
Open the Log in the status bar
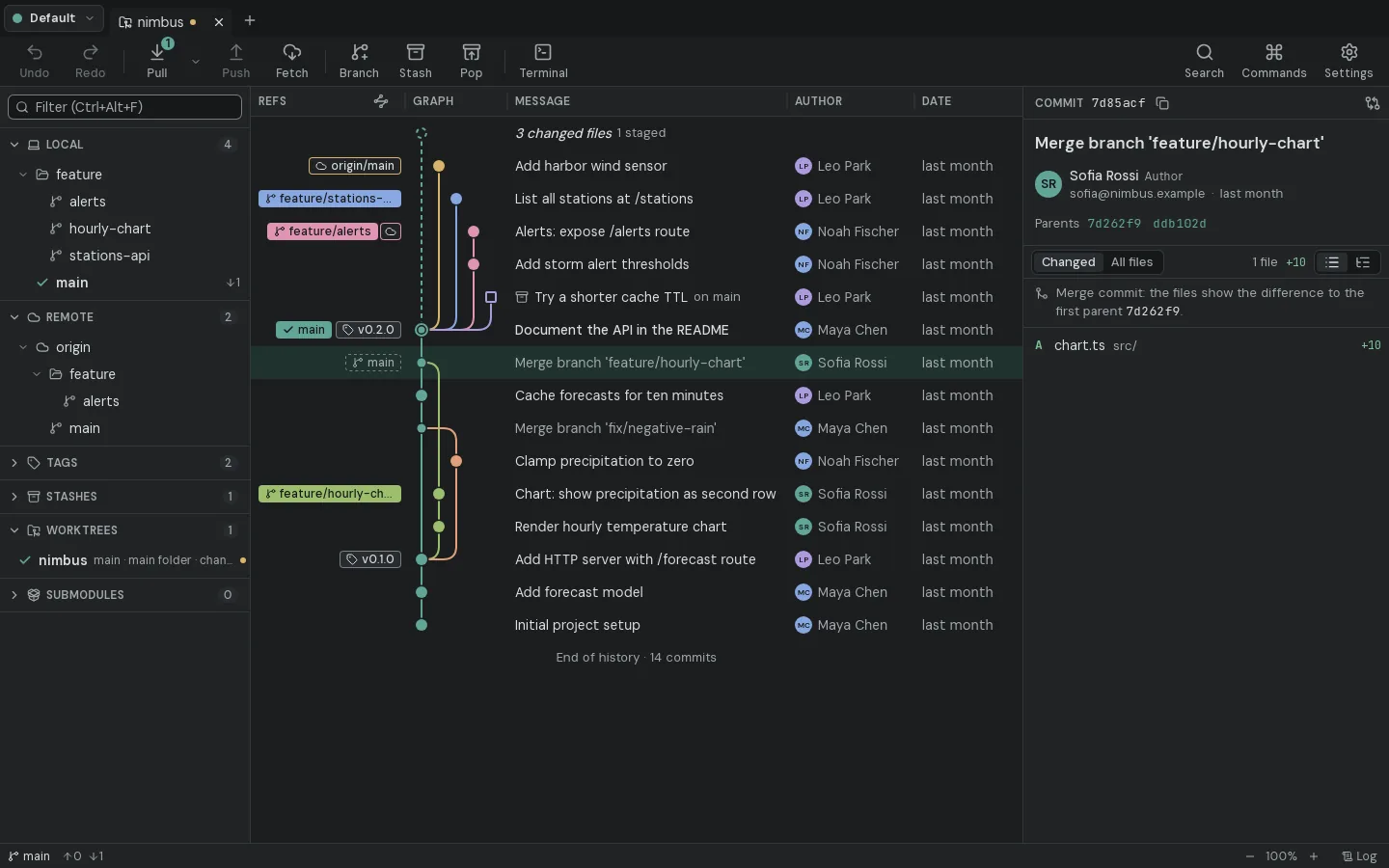pyautogui.click(x=1359, y=856)
